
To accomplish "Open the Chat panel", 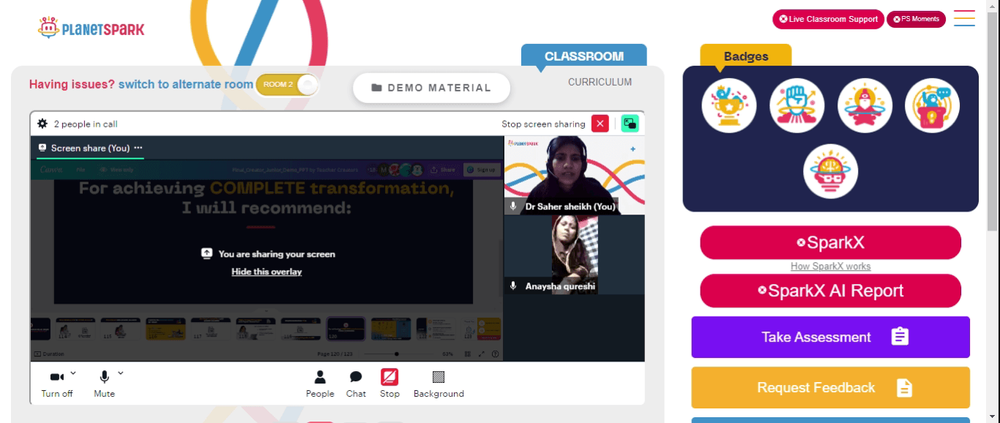I will [356, 384].
